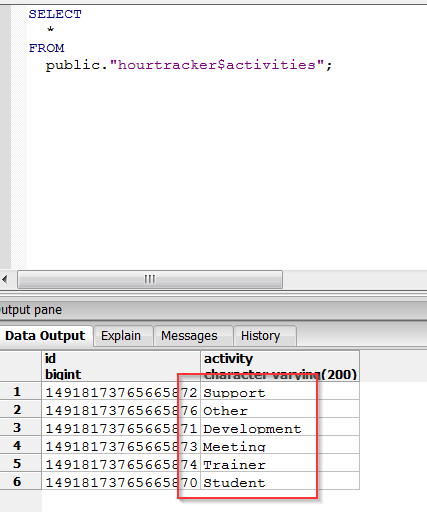Viewport: 427px width, 512px height.
Task: Select row header number 3
Action: (21, 427)
